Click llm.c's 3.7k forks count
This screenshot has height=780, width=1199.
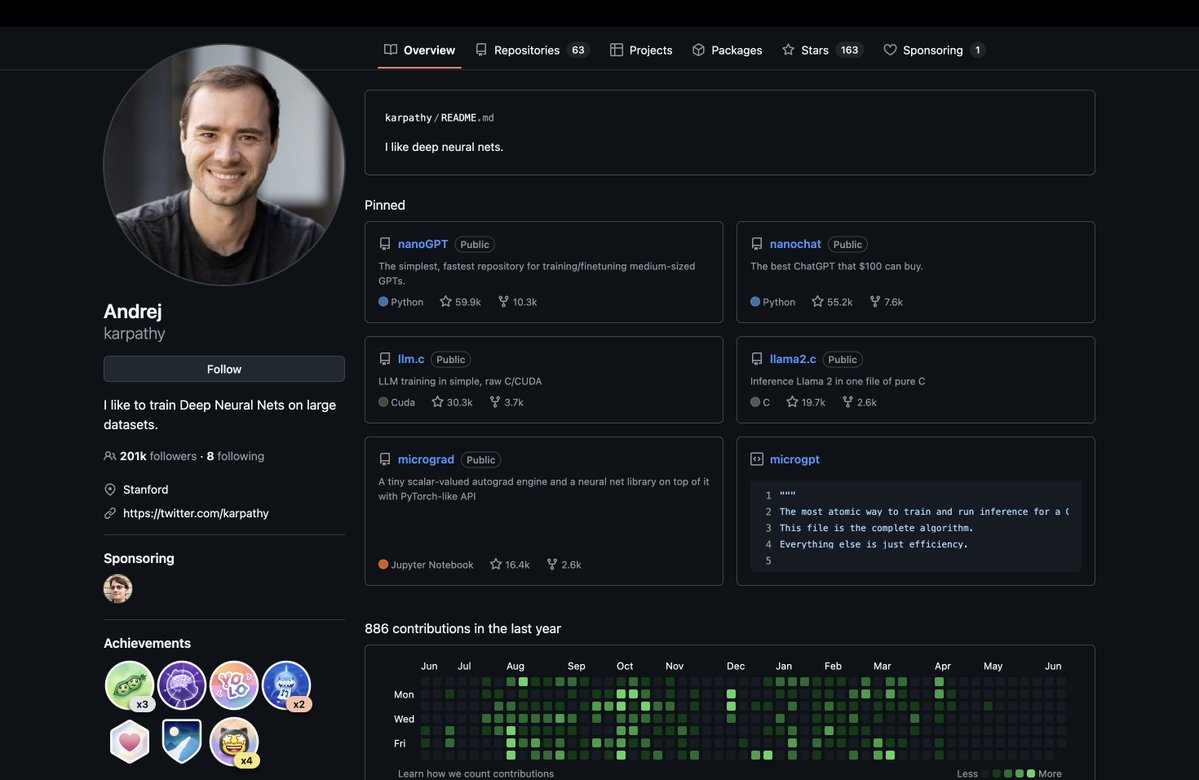(x=506, y=401)
